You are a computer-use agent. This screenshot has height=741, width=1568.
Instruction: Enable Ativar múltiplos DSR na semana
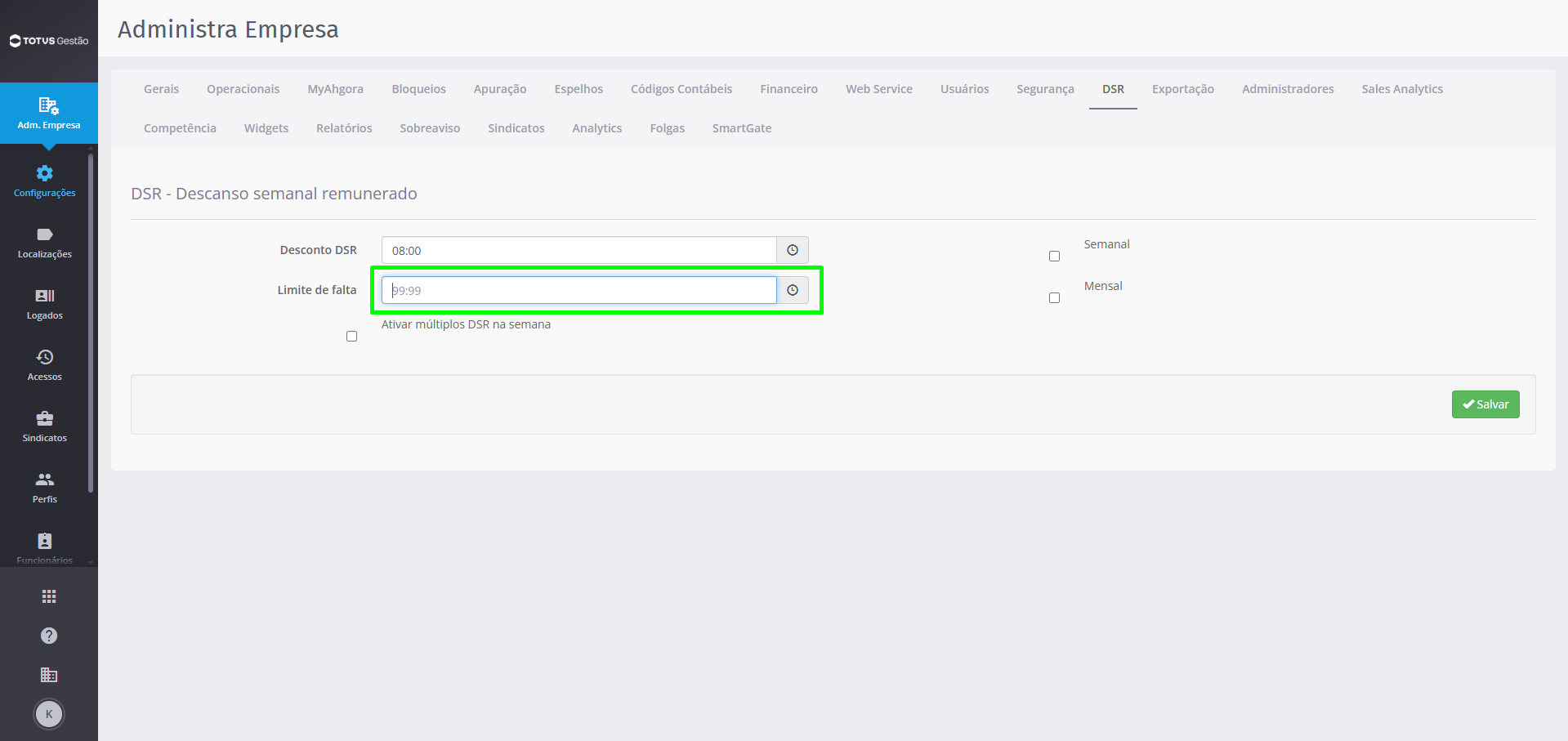pos(351,337)
